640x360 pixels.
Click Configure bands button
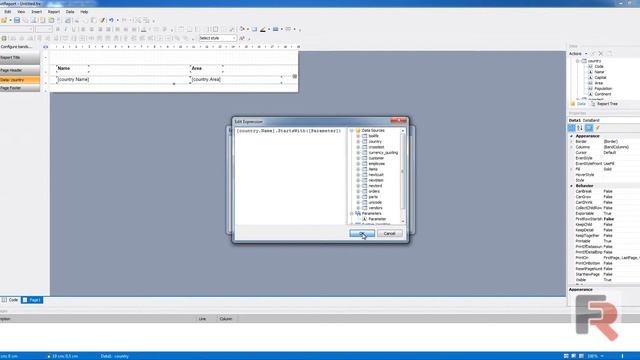tap(16, 47)
